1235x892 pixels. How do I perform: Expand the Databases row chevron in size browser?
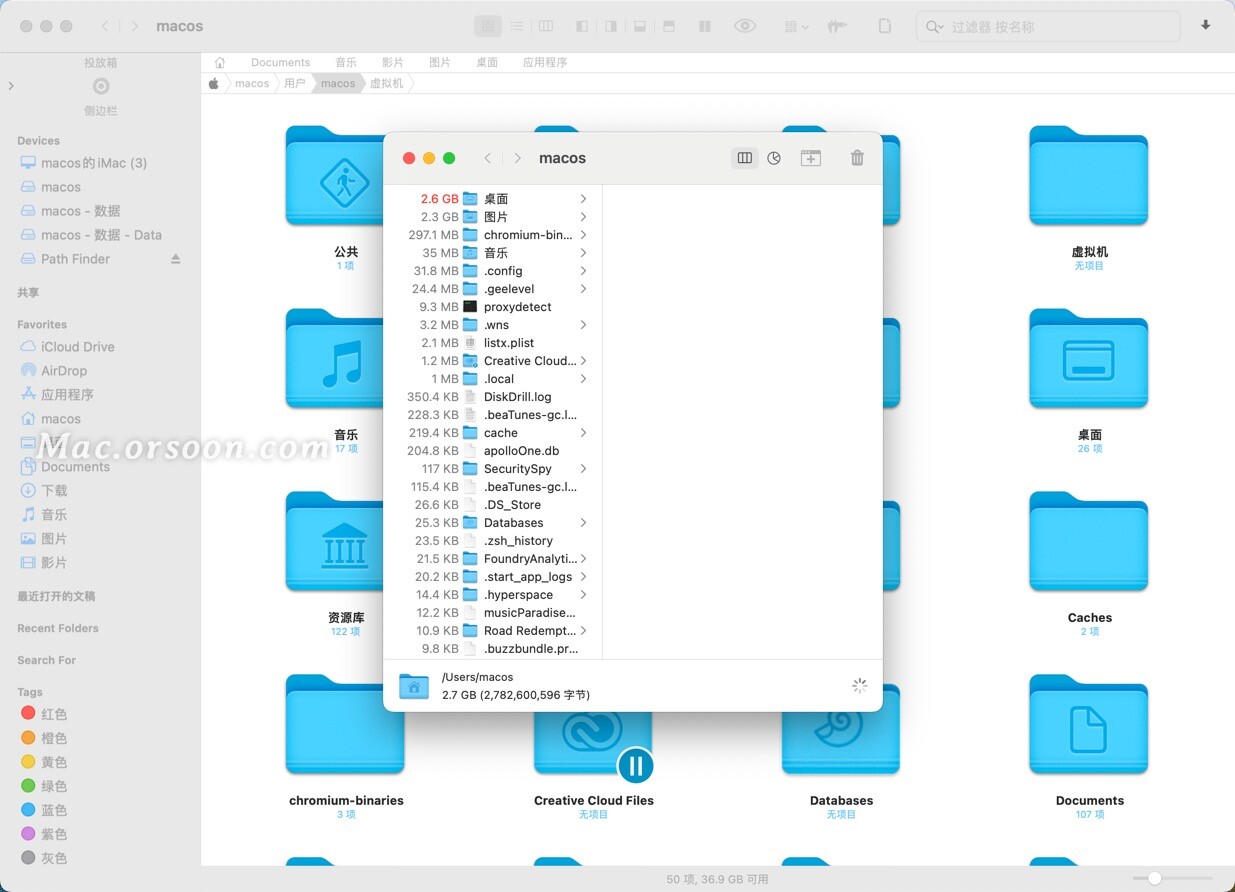click(583, 523)
